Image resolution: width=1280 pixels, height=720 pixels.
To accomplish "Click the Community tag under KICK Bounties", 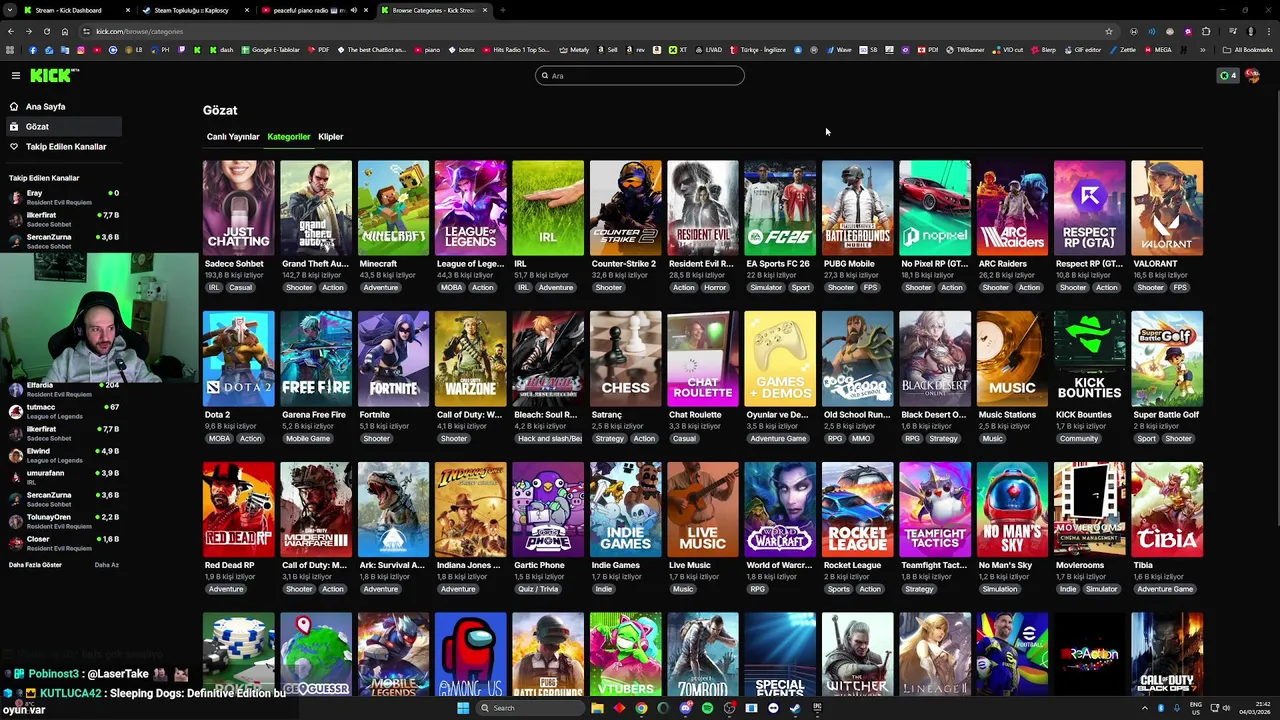I will click(1079, 439).
